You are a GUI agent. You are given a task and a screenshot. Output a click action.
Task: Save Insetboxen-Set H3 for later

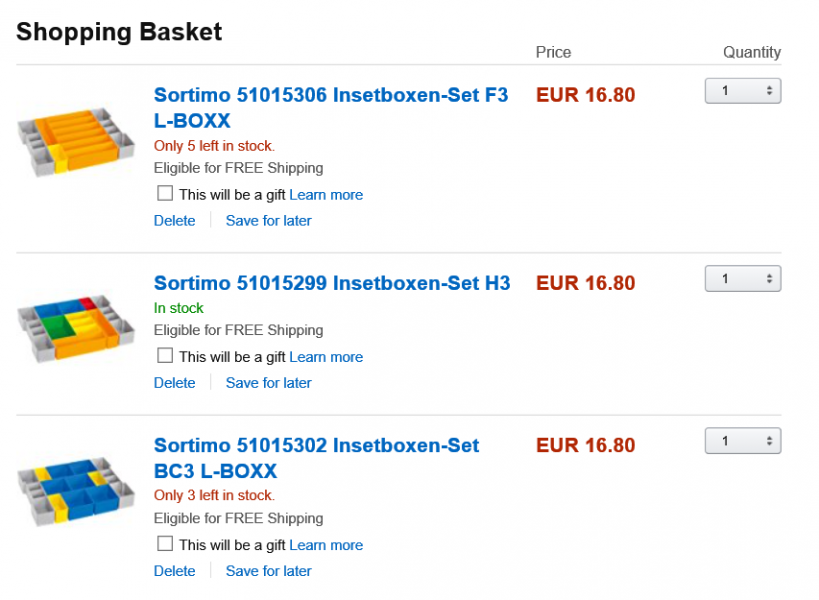268,383
